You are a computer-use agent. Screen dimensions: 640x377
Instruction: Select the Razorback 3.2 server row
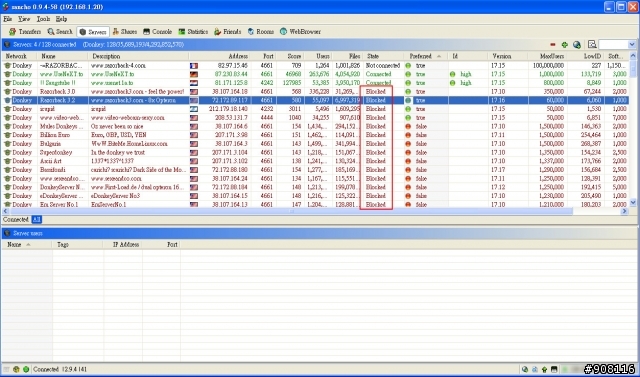(x=315, y=100)
